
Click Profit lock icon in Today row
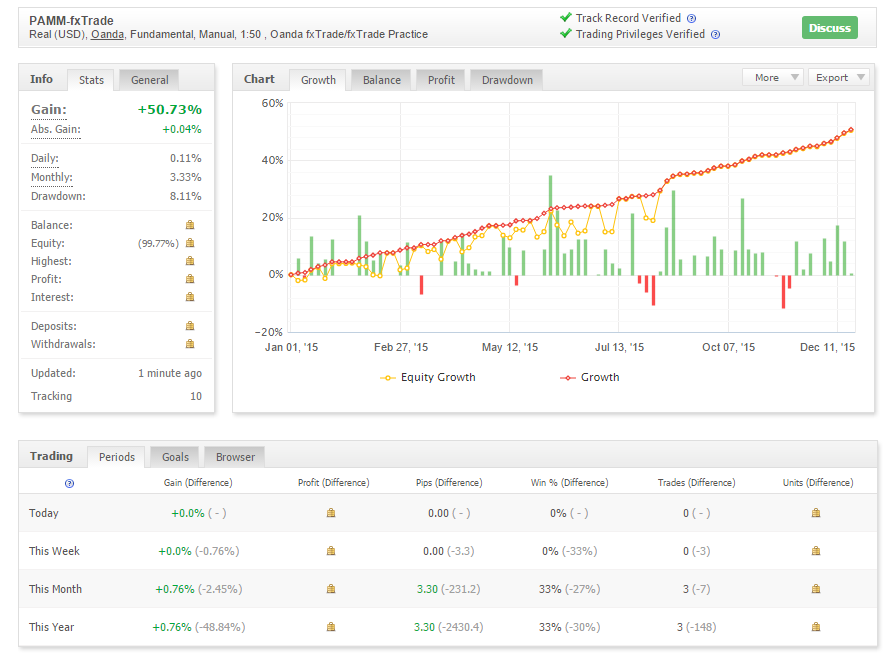pyautogui.click(x=331, y=513)
